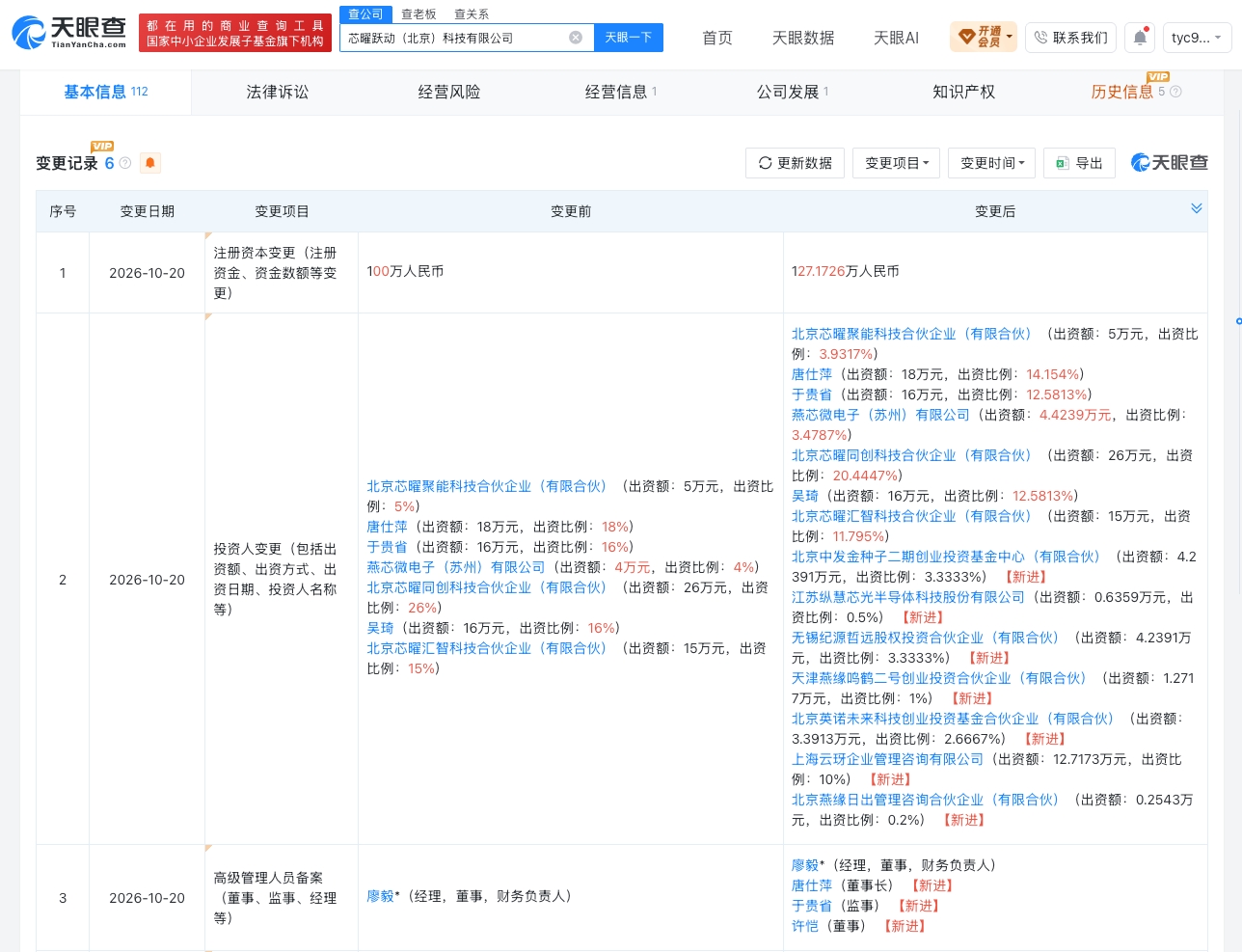Screen dimensions: 1242x952
Task: Select 查老板 search mode tab
Action: tap(418, 14)
